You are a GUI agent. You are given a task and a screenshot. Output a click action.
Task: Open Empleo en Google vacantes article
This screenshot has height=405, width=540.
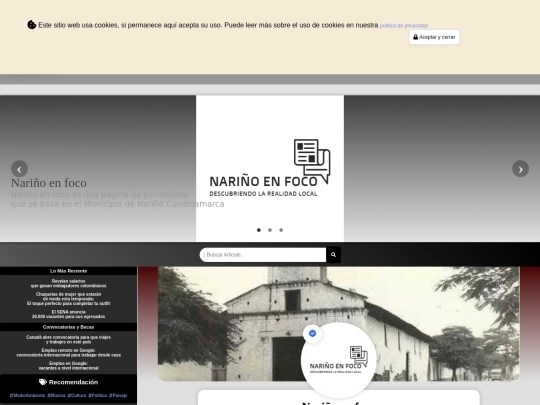pyautogui.click(x=69, y=366)
